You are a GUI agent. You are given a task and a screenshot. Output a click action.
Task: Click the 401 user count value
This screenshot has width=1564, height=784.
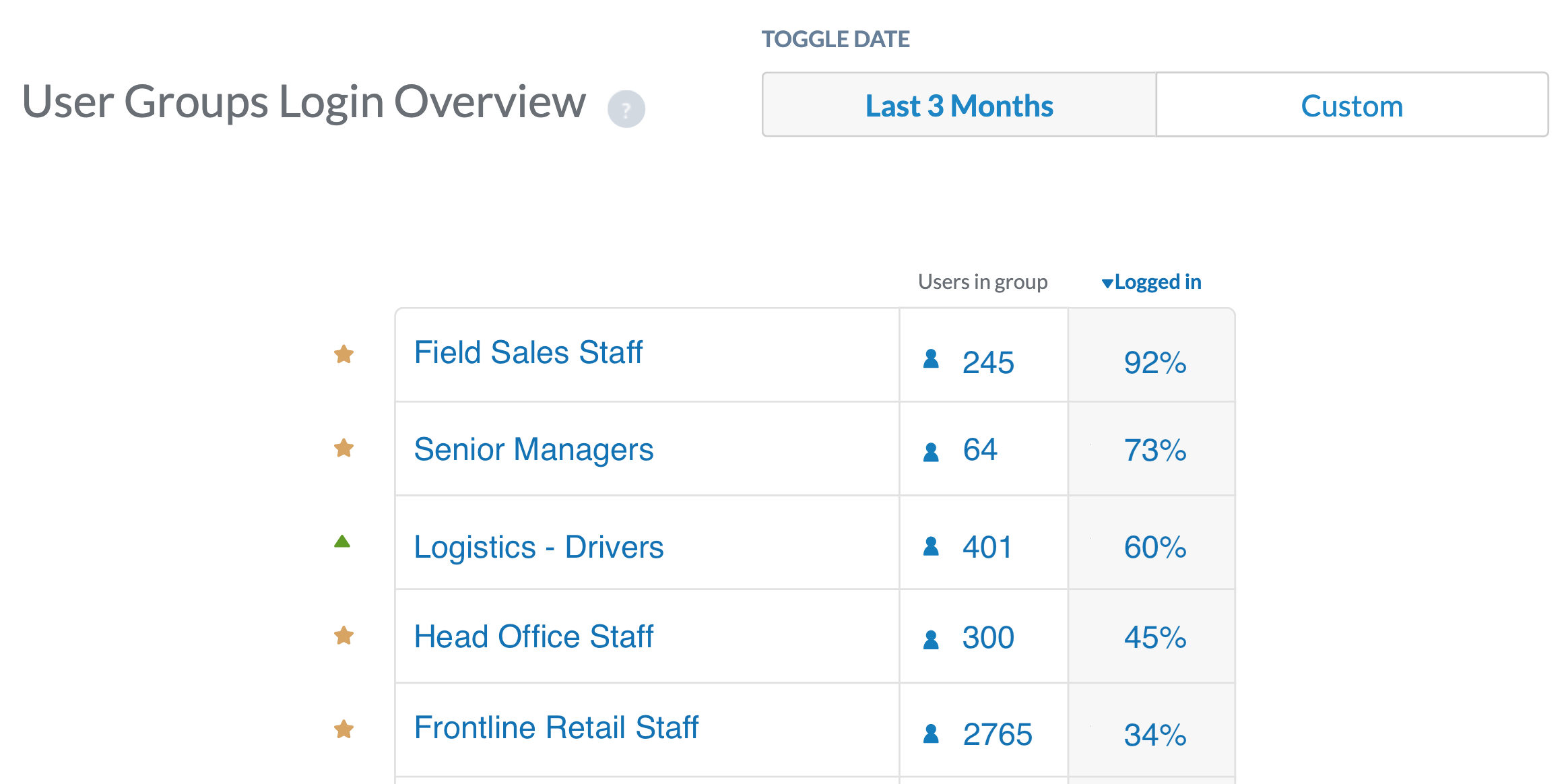[987, 548]
